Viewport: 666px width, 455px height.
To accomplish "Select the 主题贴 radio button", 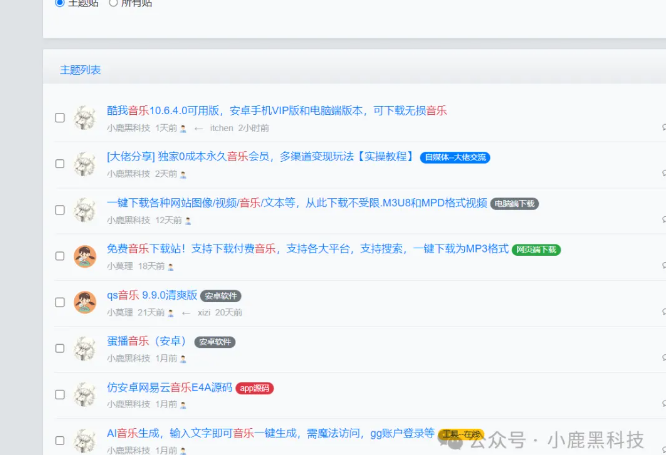I will point(60,3).
